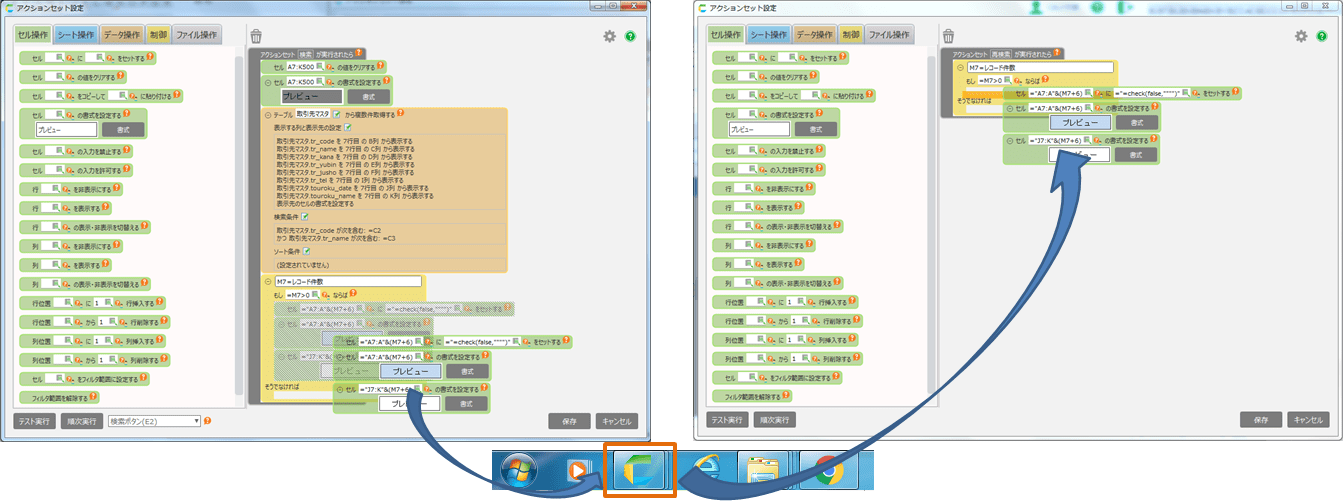Open Internet Explorer from the taskbar

pos(708,470)
